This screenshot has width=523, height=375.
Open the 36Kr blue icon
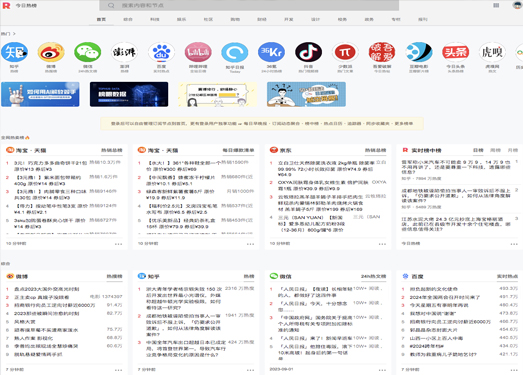tap(272, 52)
